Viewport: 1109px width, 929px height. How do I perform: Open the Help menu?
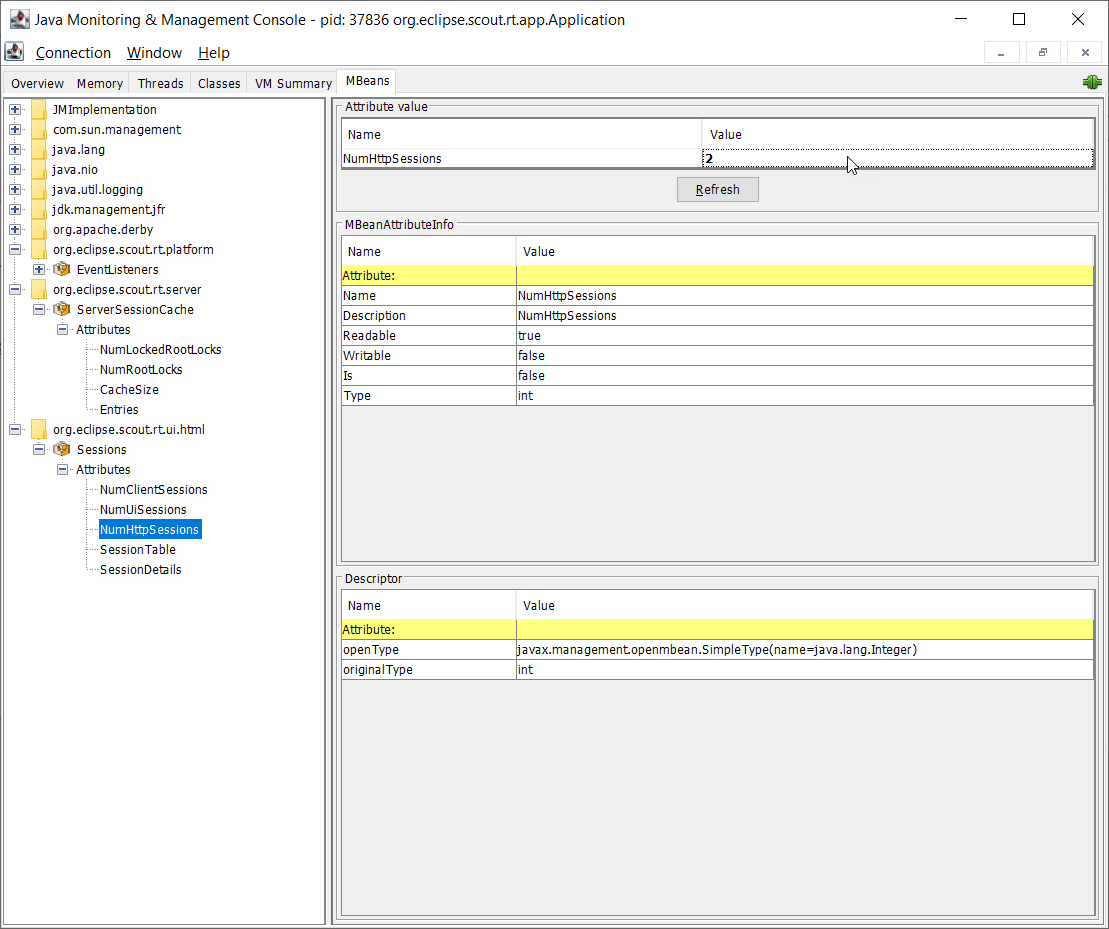pos(214,52)
